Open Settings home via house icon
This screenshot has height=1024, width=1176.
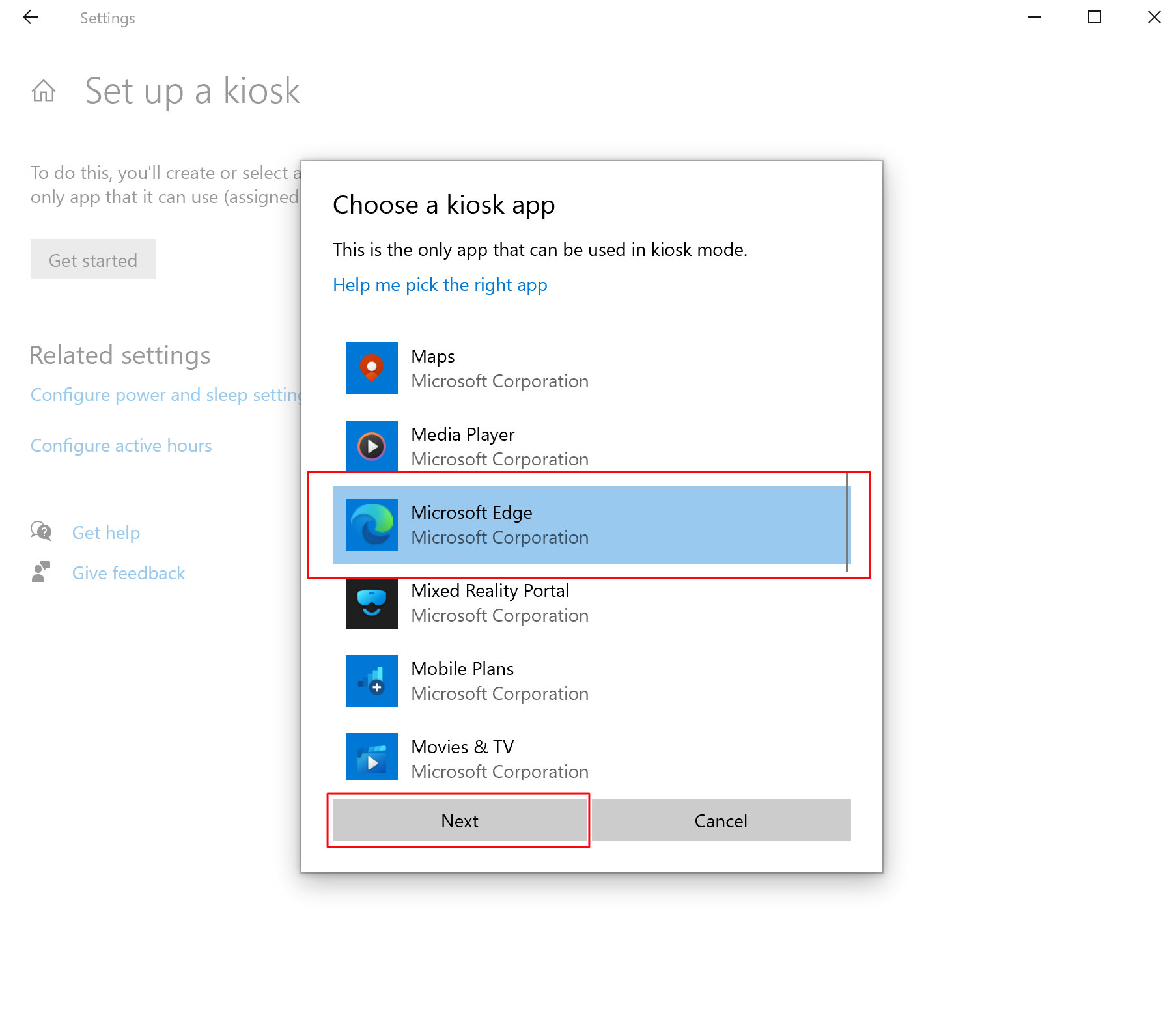pyautogui.click(x=44, y=90)
